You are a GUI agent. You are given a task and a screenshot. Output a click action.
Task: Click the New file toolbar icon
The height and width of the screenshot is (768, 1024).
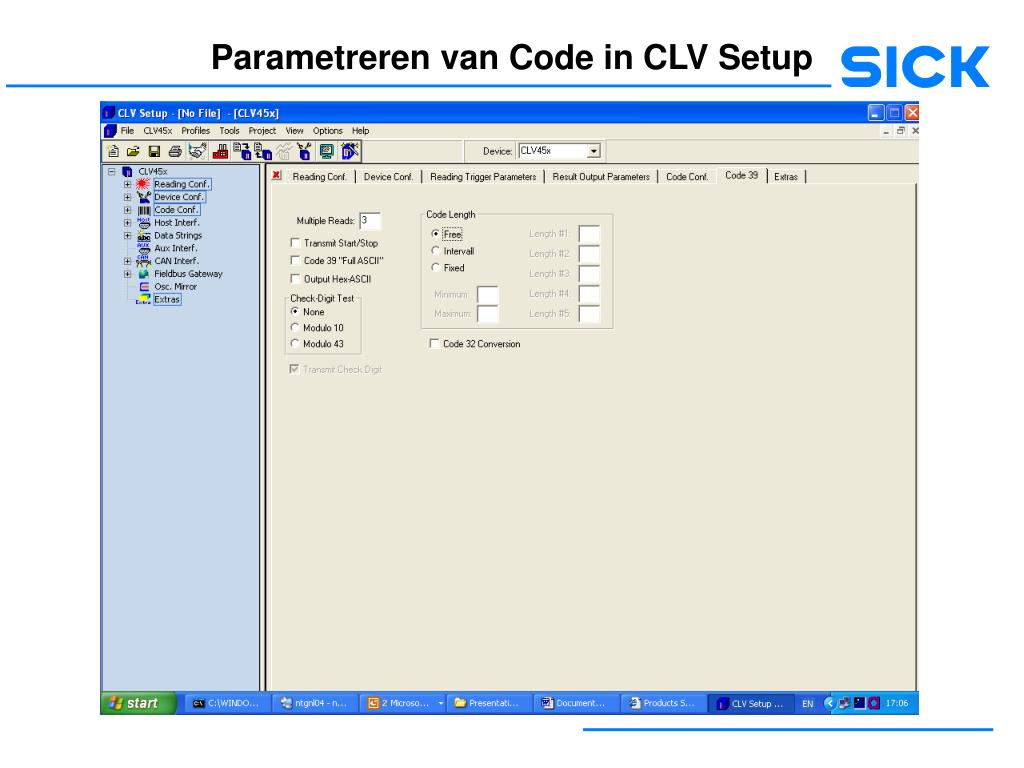click(113, 152)
